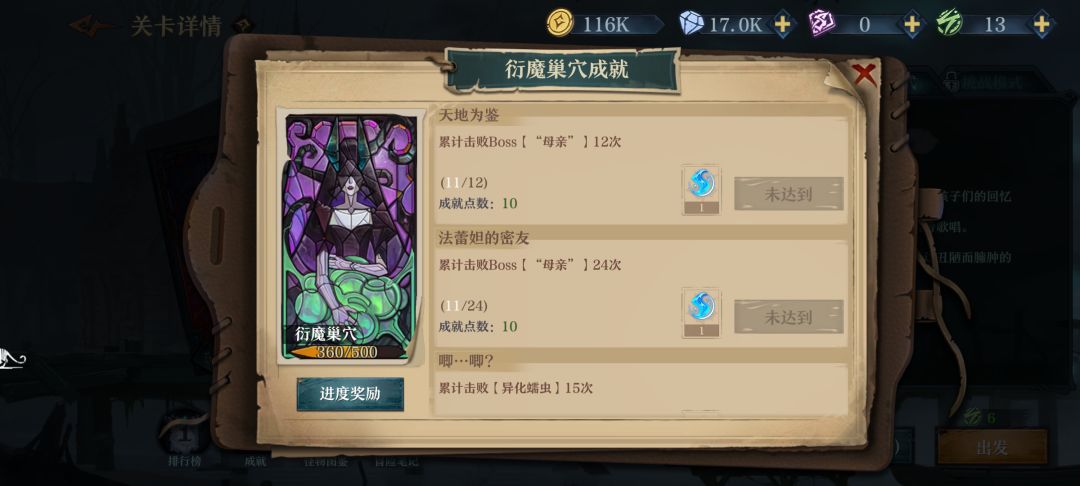Viewport: 1080px width, 486px height.
Task: Tap the 出发 depart button
Action: click(x=993, y=447)
